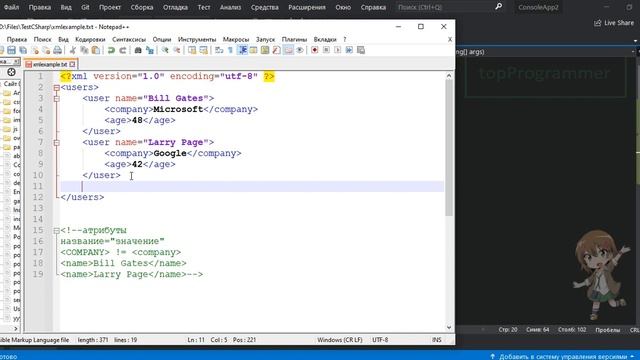Open the Function List icon
This screenshot has width=640, height=360.
[276, 50]
